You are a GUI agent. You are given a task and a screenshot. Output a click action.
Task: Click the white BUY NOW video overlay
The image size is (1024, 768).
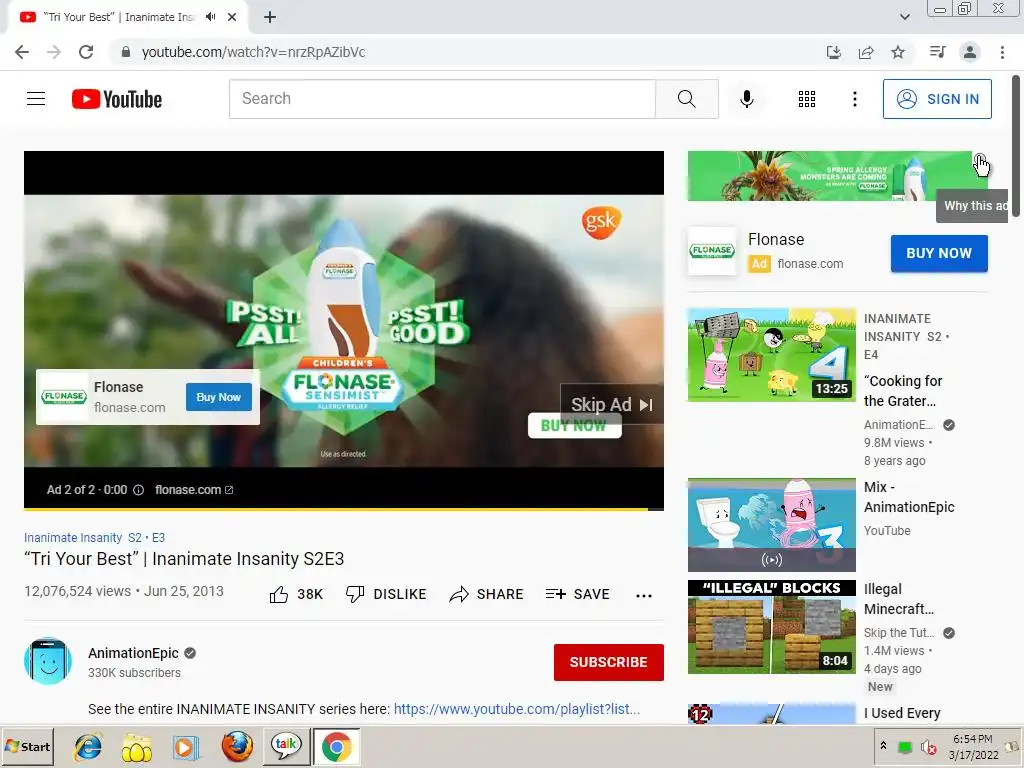tap(574, 426)
